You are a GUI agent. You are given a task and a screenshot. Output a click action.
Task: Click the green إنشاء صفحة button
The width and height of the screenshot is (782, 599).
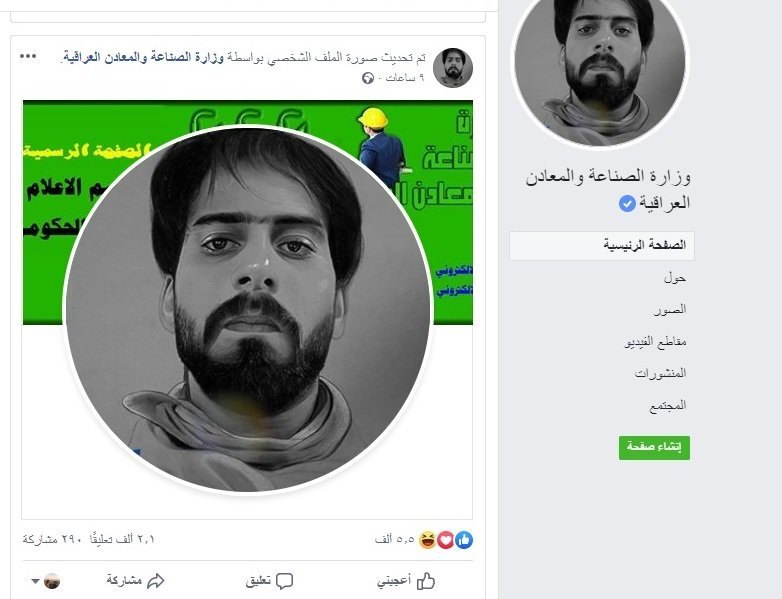coord(654,447)
